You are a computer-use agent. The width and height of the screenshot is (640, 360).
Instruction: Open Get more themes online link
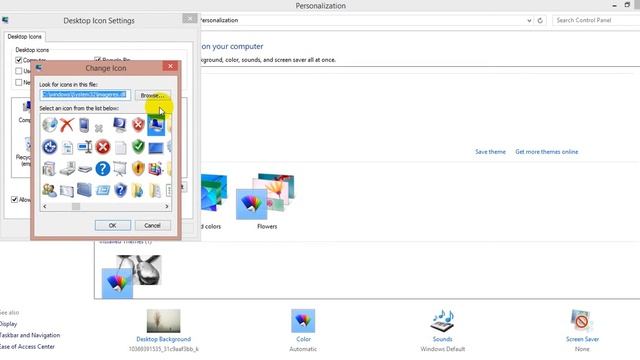(x=547, y=152)
